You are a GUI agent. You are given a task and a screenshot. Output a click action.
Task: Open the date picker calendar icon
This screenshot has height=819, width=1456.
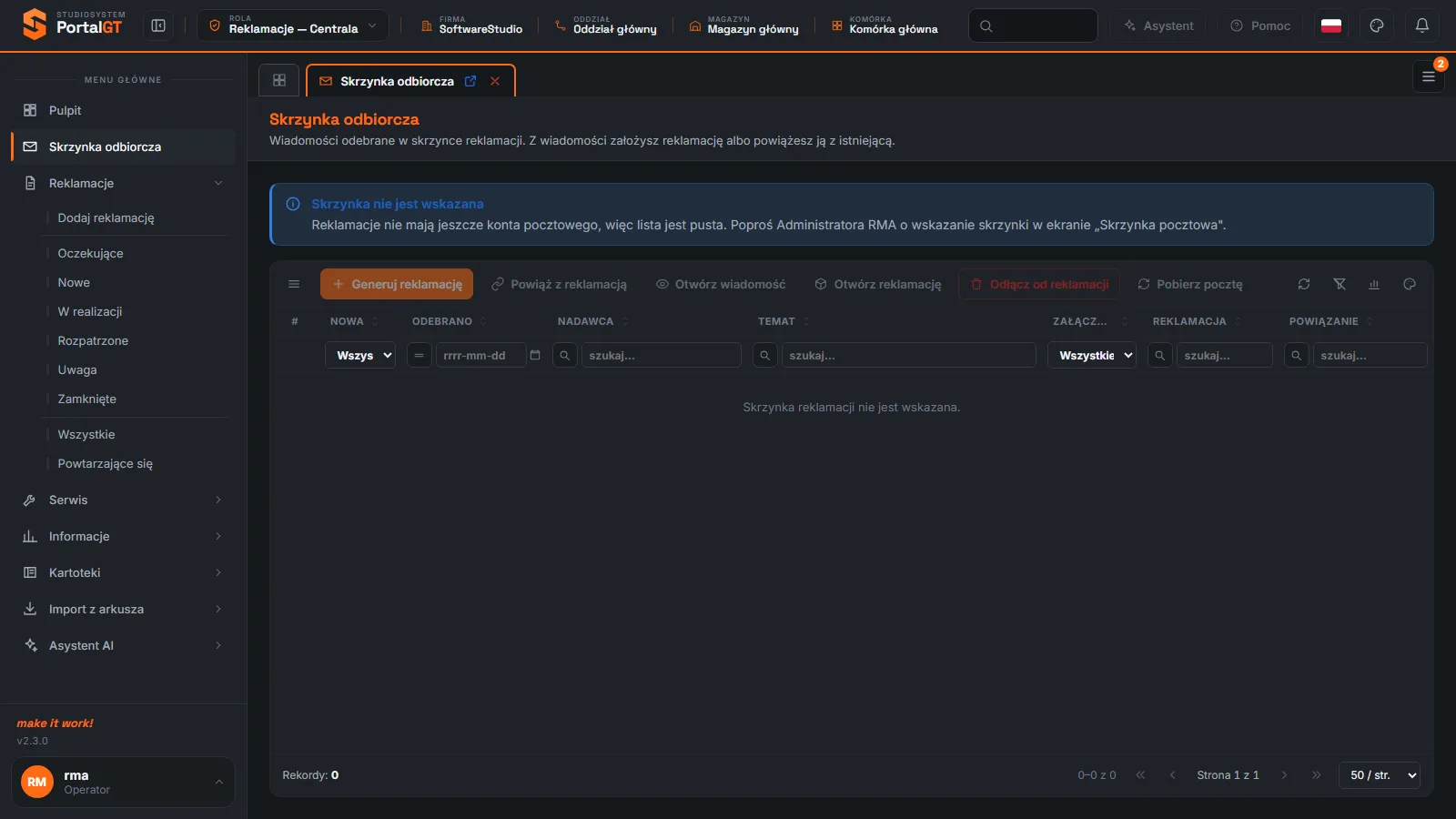[x=535, y=355]
